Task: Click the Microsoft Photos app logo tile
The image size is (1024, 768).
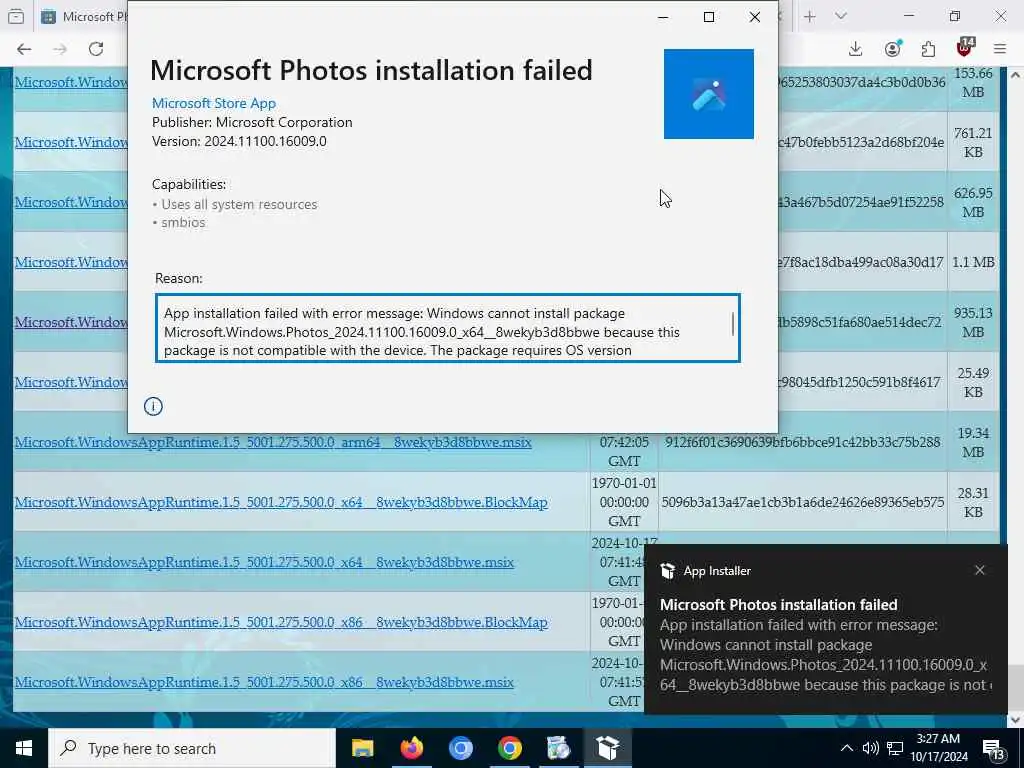Action: click(709, 94)
